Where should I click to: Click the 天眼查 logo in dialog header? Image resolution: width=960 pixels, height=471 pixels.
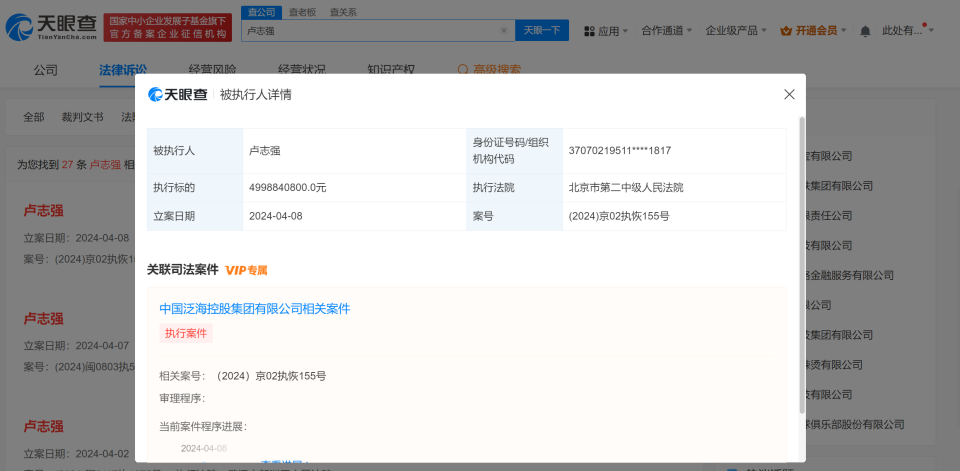(178, 94)
